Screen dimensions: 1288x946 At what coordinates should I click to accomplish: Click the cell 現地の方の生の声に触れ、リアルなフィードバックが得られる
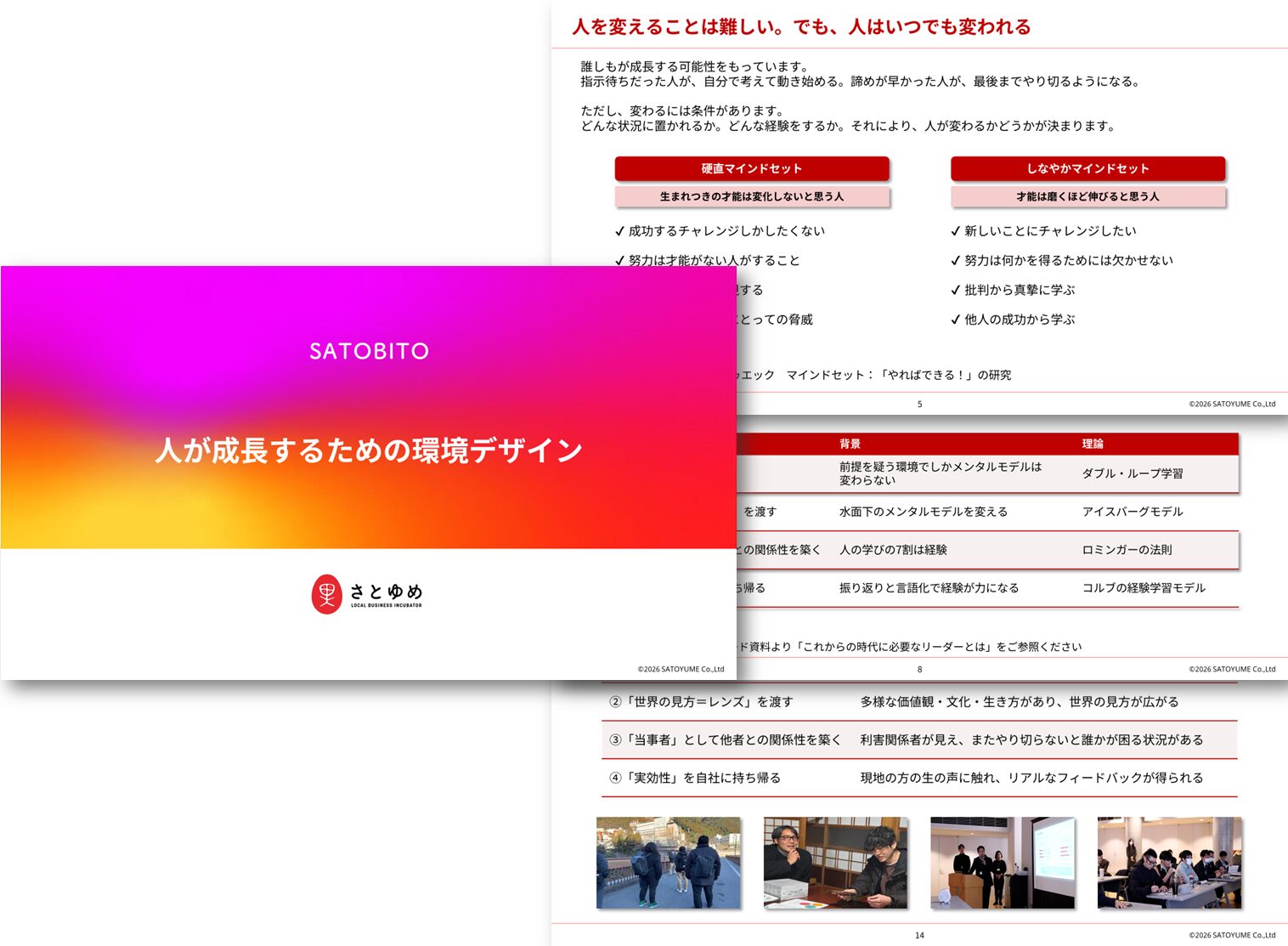click(1031, 778)
